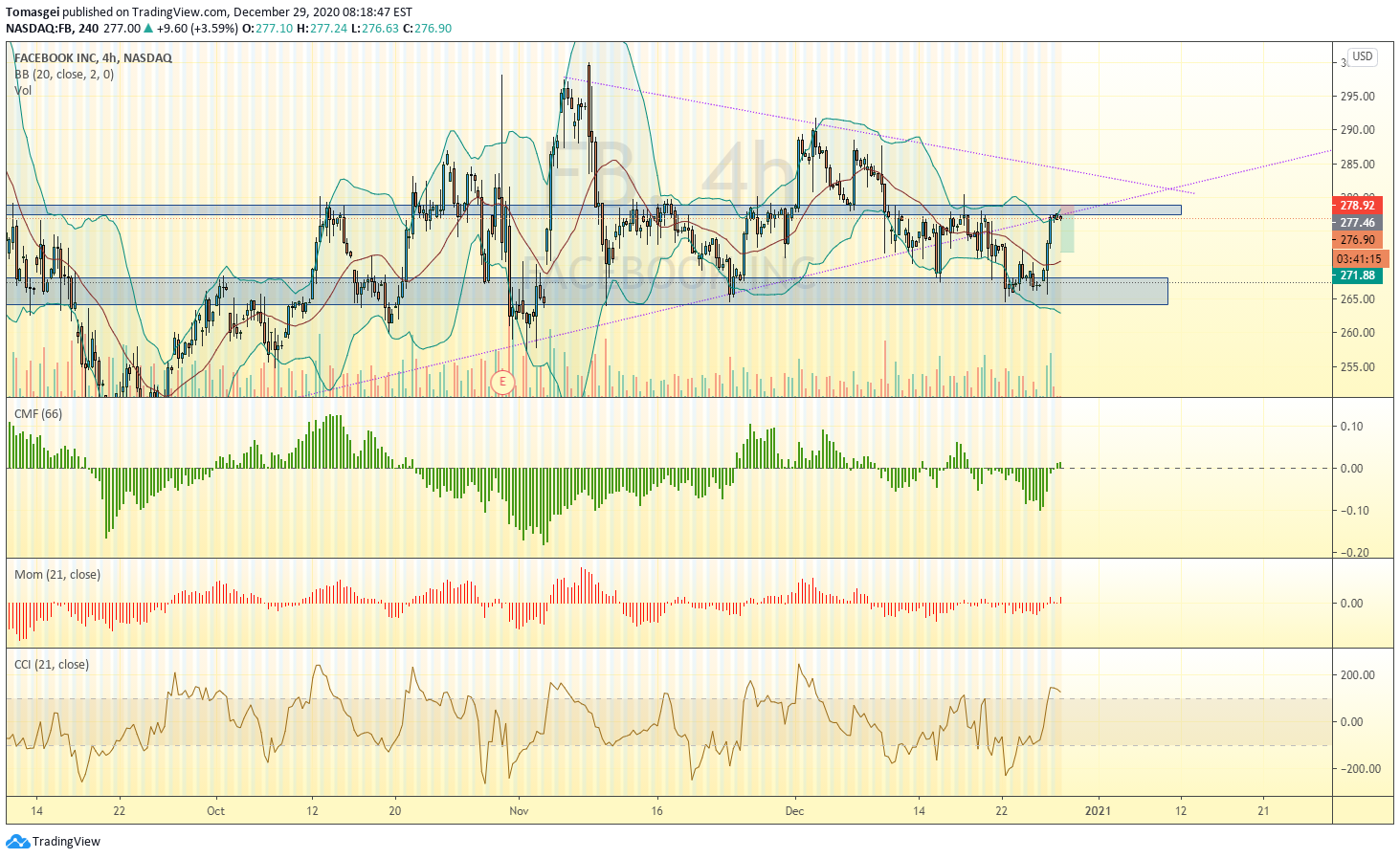Click the earnings 'E' marker on chart

click(x=502, y=383)
